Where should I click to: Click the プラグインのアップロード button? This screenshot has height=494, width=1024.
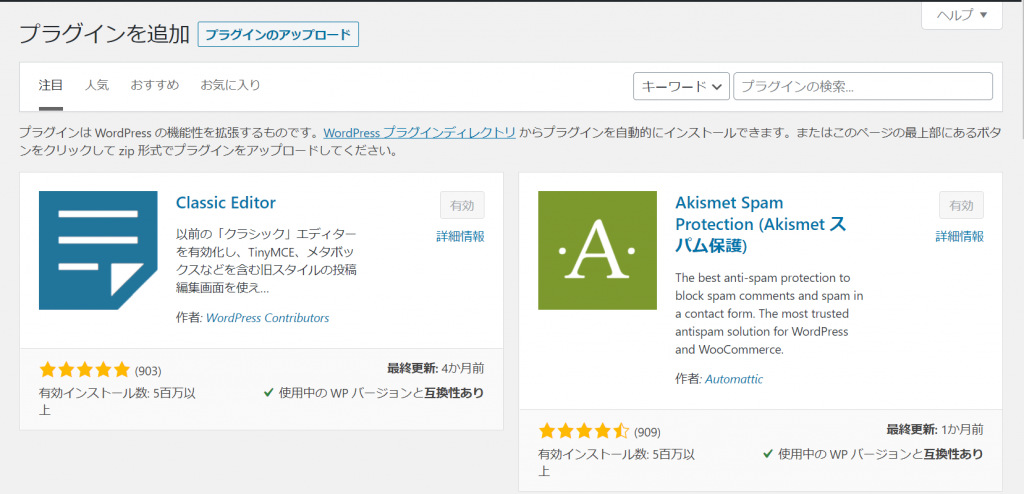[278, 35]
